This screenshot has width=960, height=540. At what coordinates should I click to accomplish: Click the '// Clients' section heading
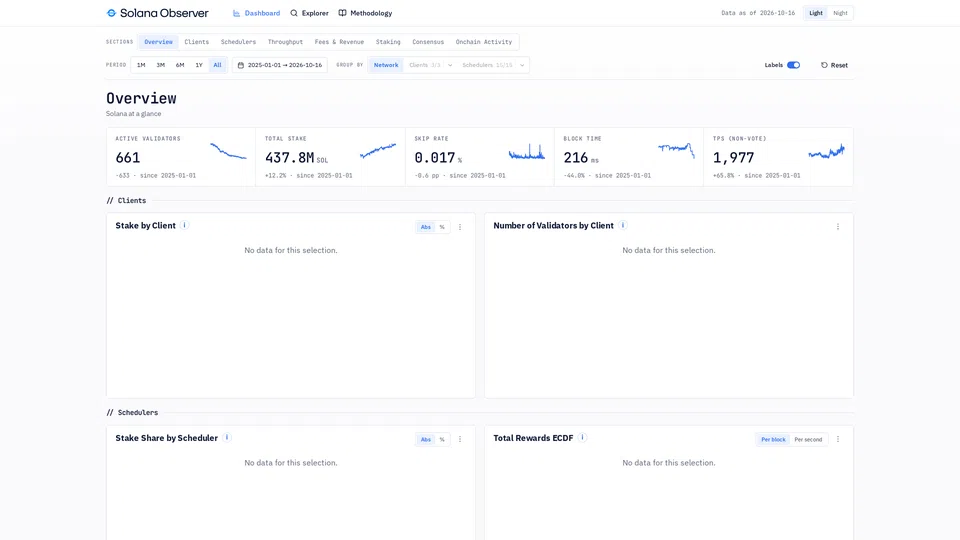(126, 200)
